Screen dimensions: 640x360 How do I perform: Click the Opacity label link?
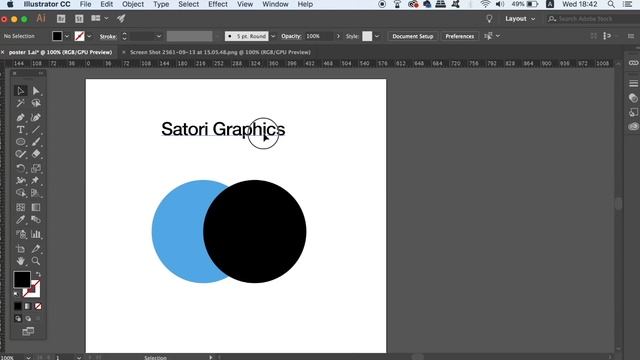pyautogui.click(x=291, y=36)
